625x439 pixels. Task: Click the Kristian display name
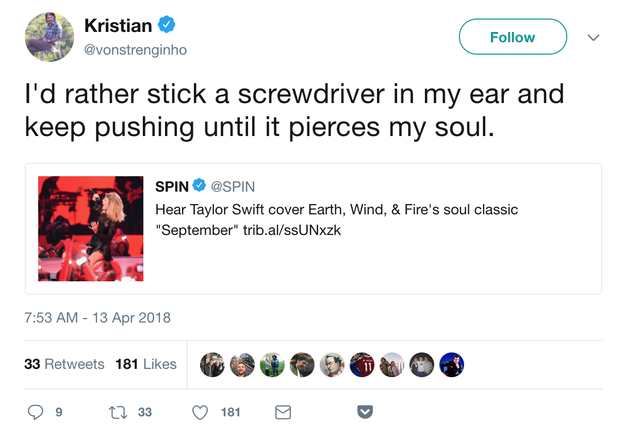point(118,26)
